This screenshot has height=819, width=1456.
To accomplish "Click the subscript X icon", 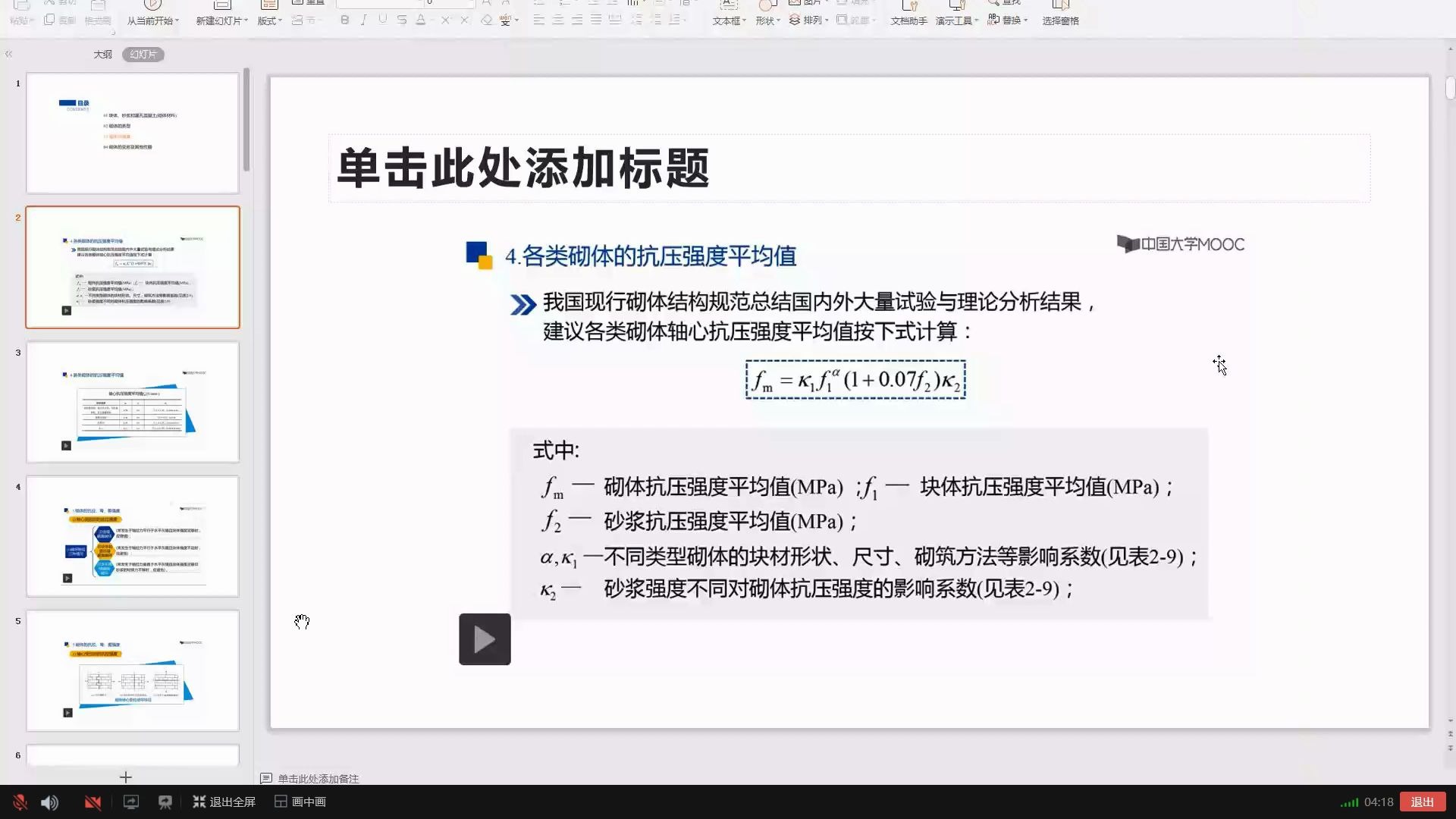I will click(465, 20).
